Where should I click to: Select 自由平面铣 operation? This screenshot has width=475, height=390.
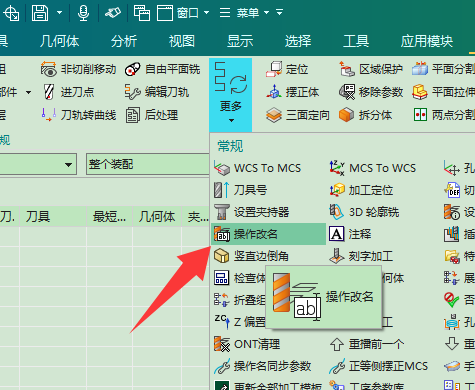coord(162,69)
